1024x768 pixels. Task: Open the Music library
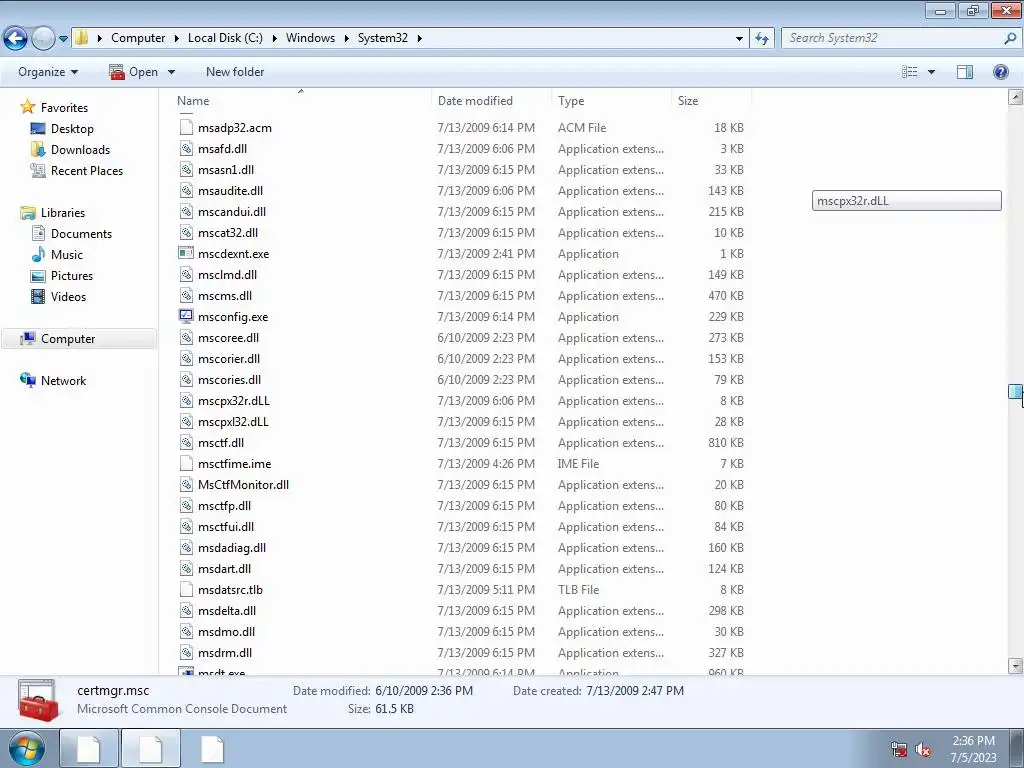coord(67,255)
